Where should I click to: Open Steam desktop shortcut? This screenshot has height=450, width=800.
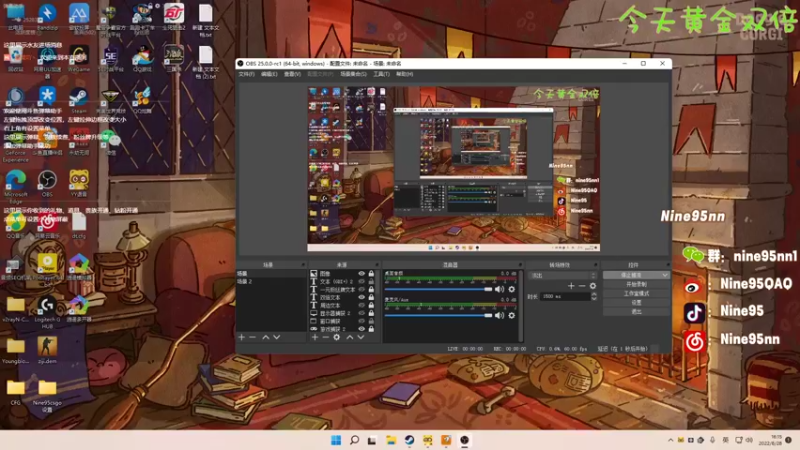(79, 99)
